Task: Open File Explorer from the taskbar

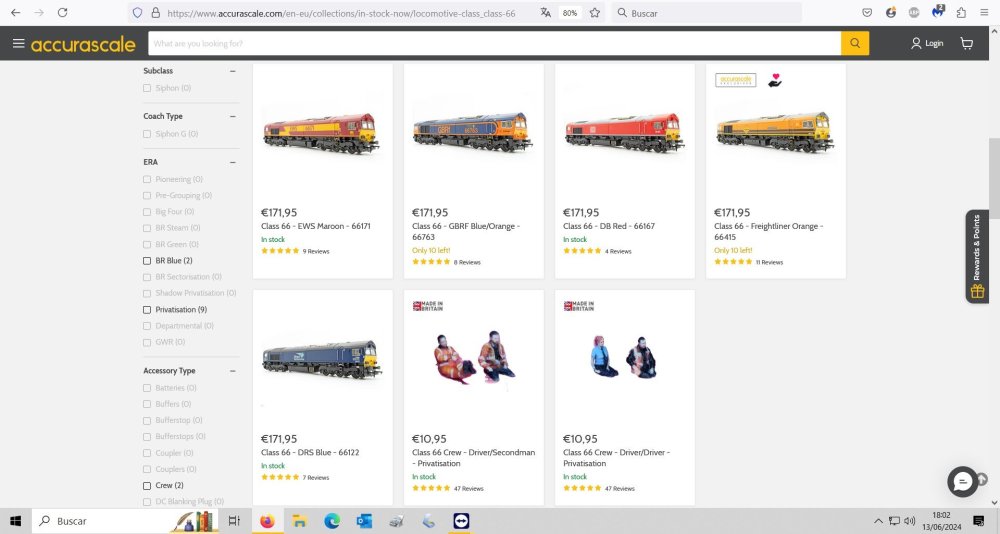Action: (x=299, y=521)
